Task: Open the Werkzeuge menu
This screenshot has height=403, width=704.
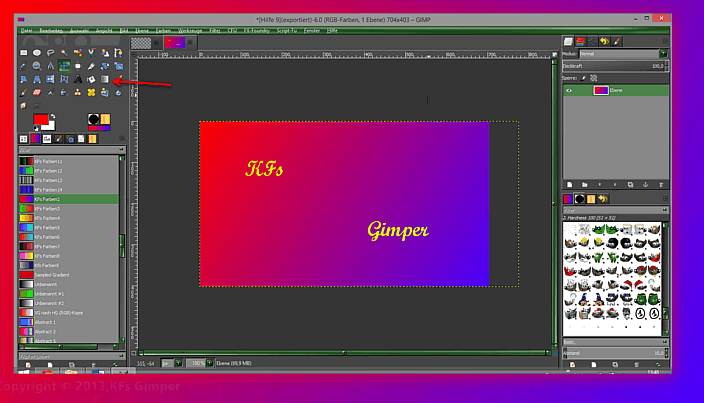Action: pos(190,31)
